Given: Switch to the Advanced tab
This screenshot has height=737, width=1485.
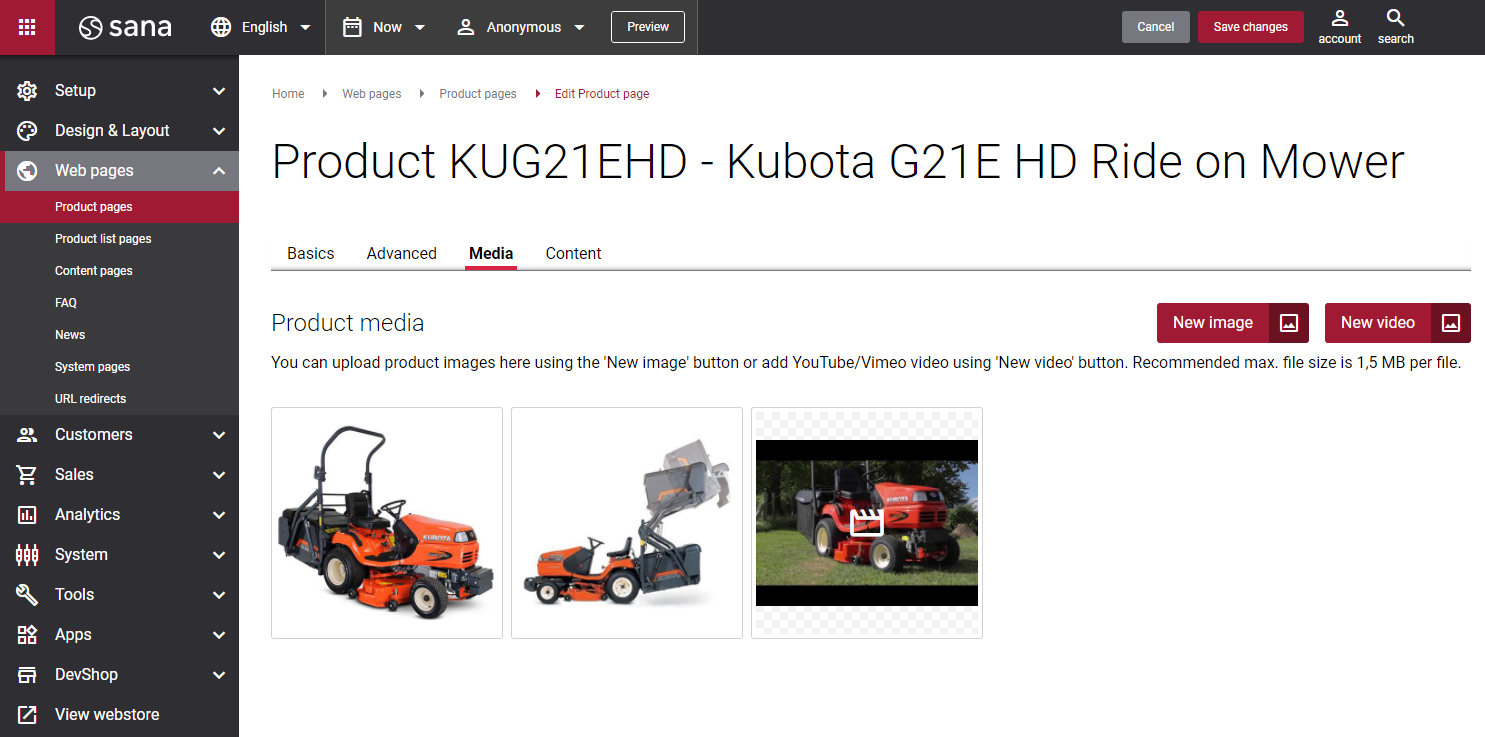Looking at the screenshot, I should pyautogui.click(x=402, y=253).
